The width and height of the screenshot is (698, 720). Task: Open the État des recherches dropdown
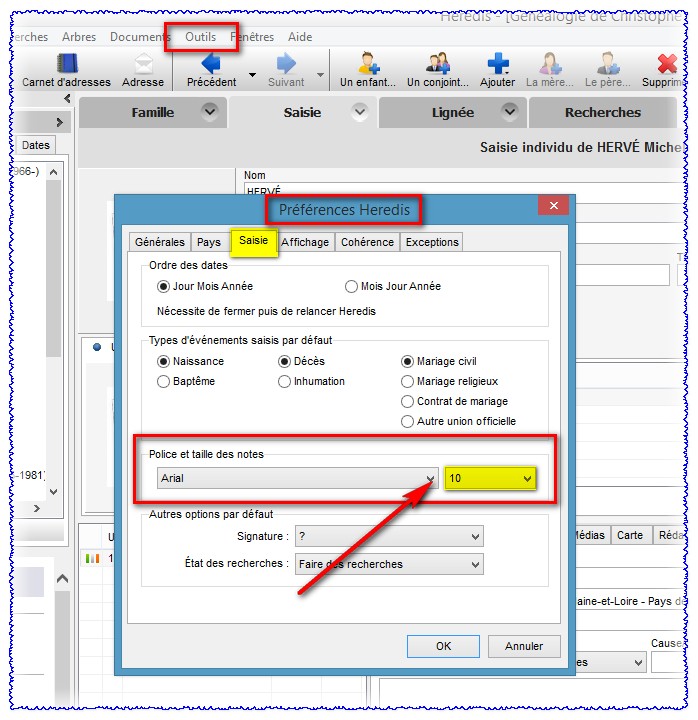click(x=389, y=564)
